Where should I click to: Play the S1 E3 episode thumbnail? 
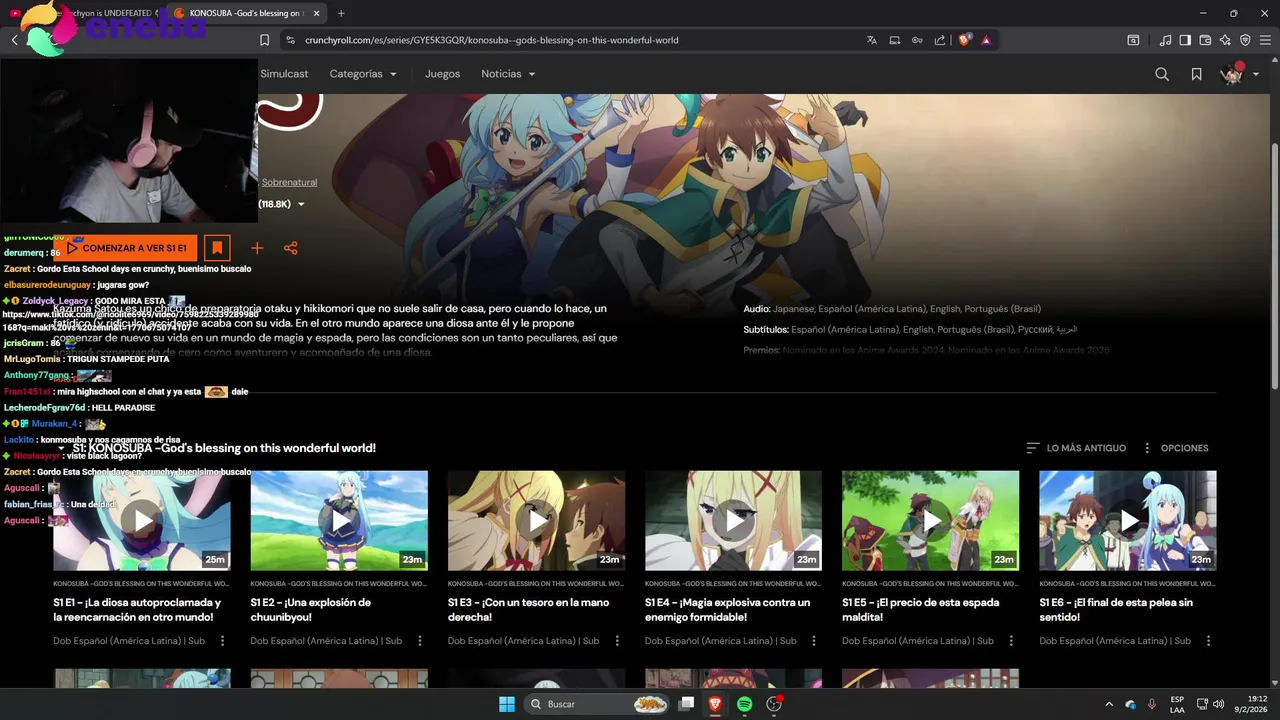536,521
